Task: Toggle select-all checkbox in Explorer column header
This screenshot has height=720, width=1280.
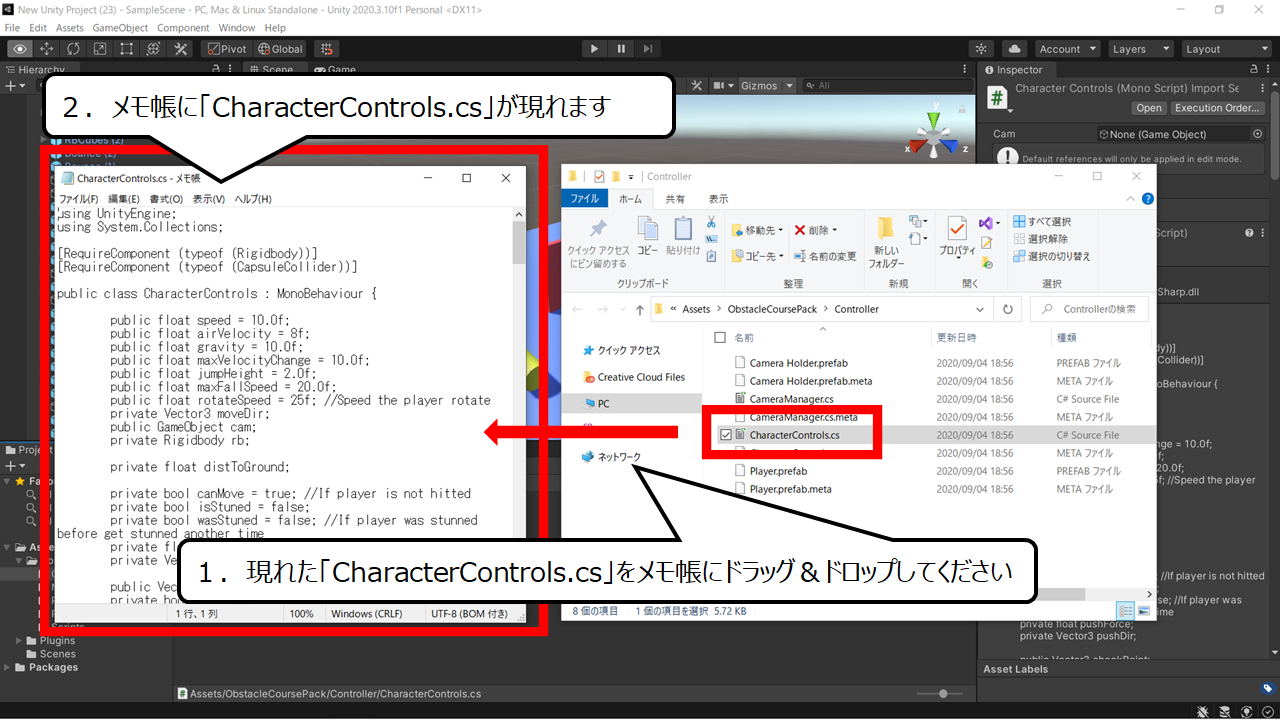Action: pos(721,338)
